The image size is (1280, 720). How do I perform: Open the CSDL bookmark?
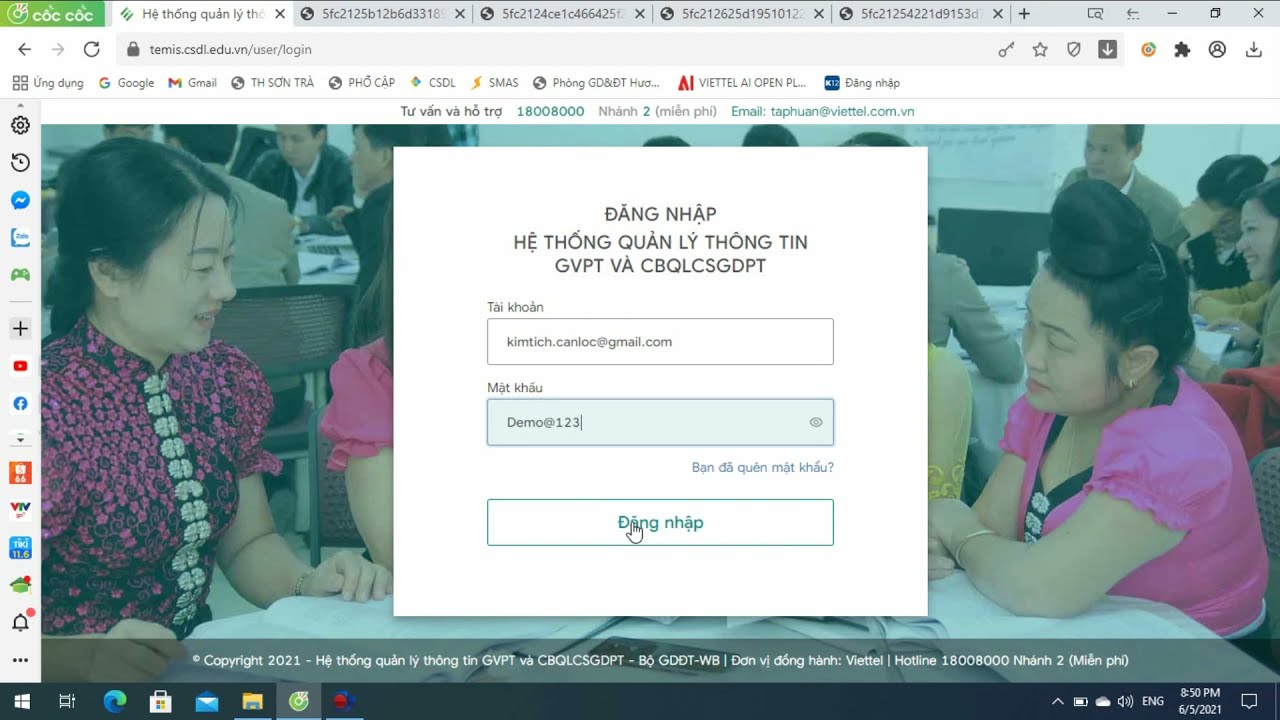point(433,83)
